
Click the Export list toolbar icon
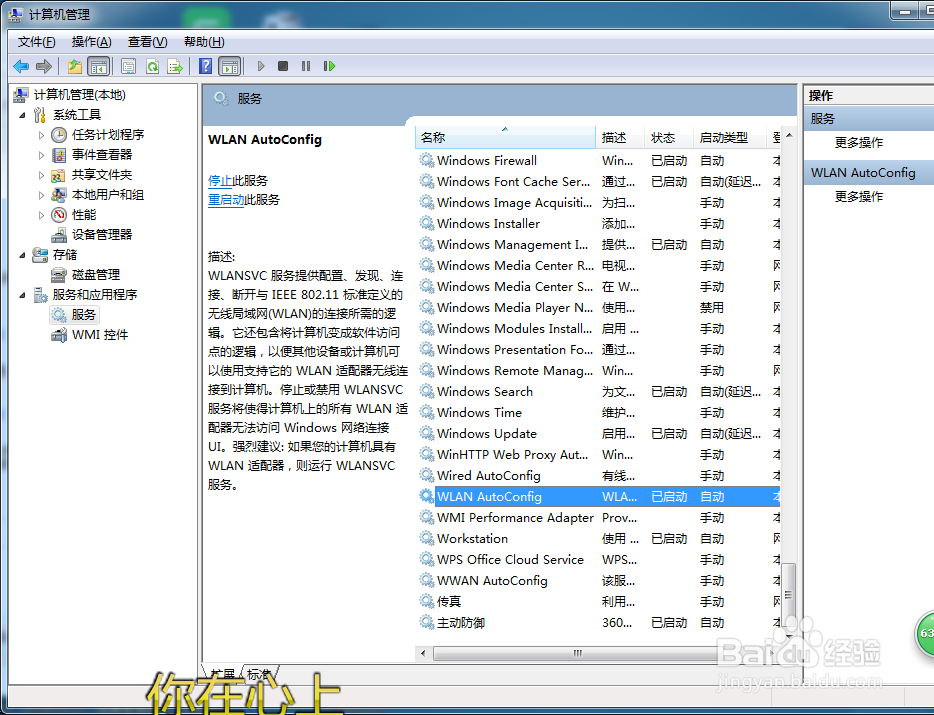coord(175,66)
